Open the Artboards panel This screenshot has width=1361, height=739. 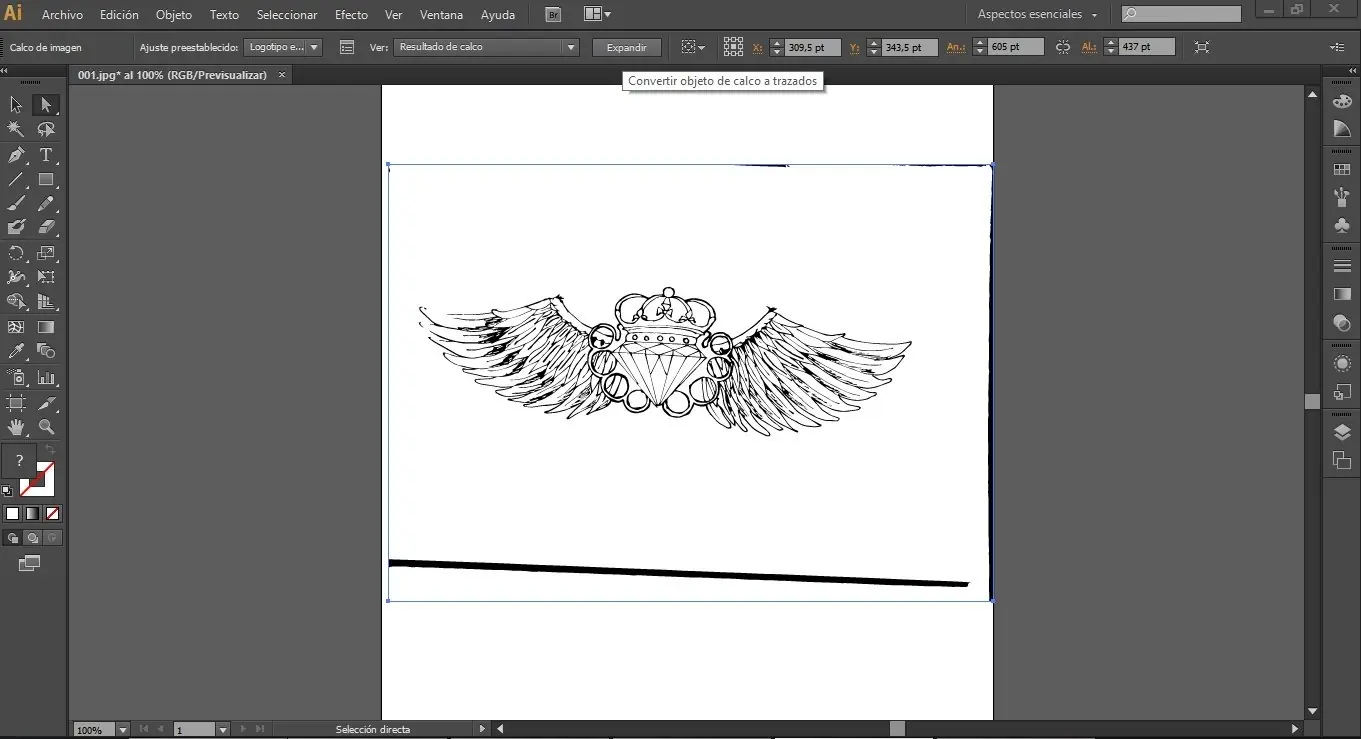(1342, 460)
